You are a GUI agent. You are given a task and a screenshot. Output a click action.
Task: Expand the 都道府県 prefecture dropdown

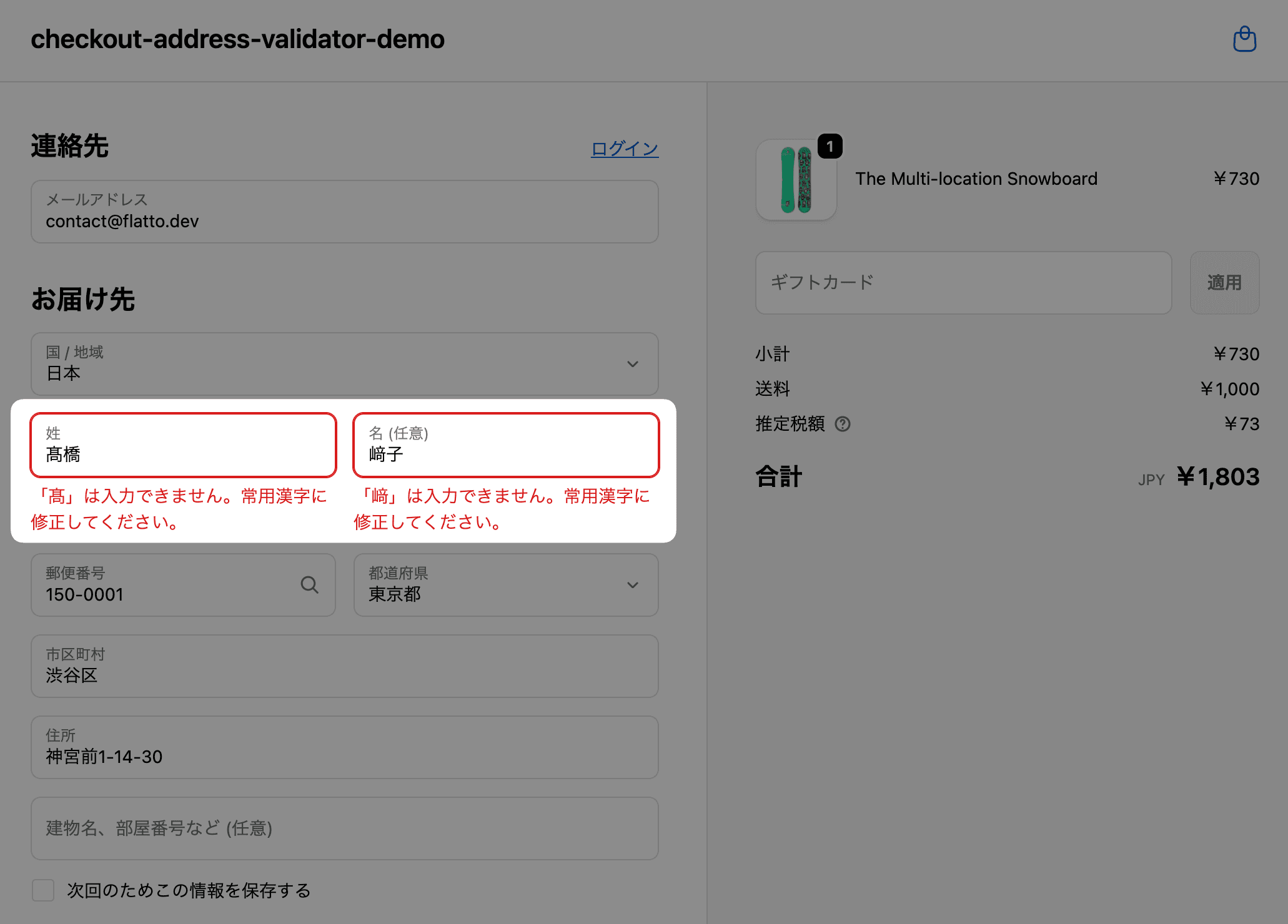505,585
